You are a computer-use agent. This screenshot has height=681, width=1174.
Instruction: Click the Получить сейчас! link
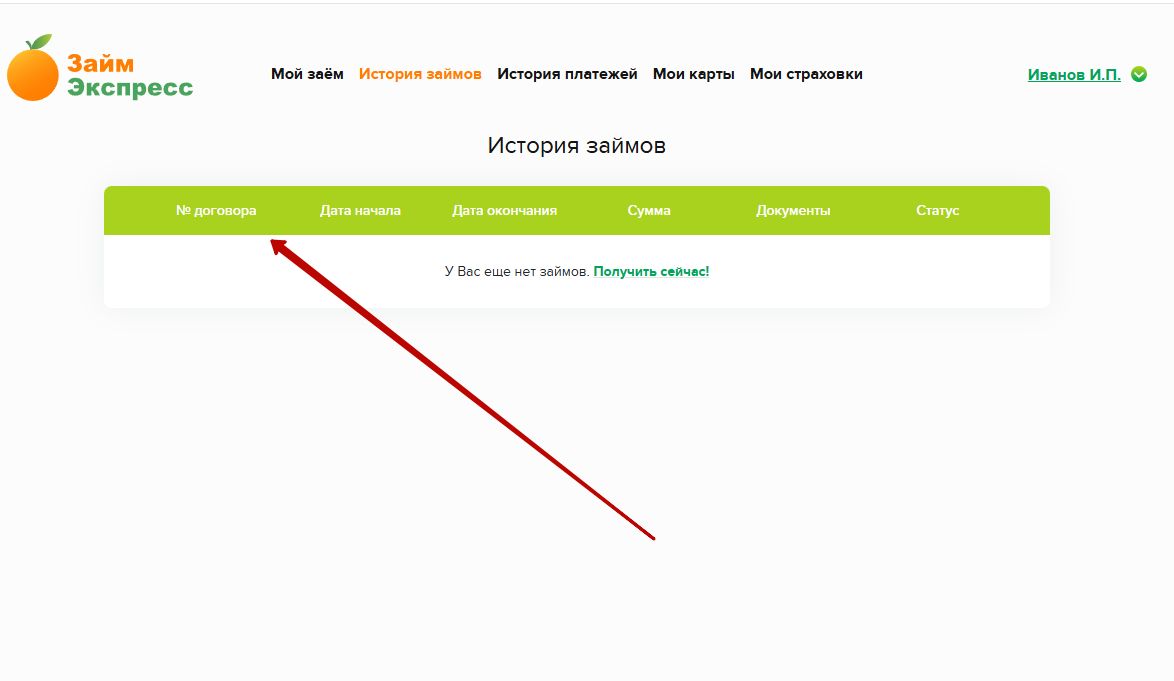[651, 272]
